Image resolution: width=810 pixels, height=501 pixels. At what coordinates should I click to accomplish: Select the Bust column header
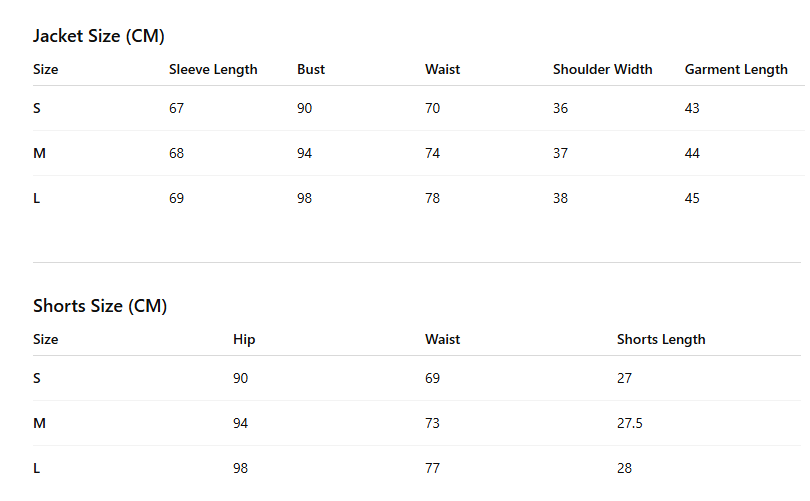tap(311, 69)
